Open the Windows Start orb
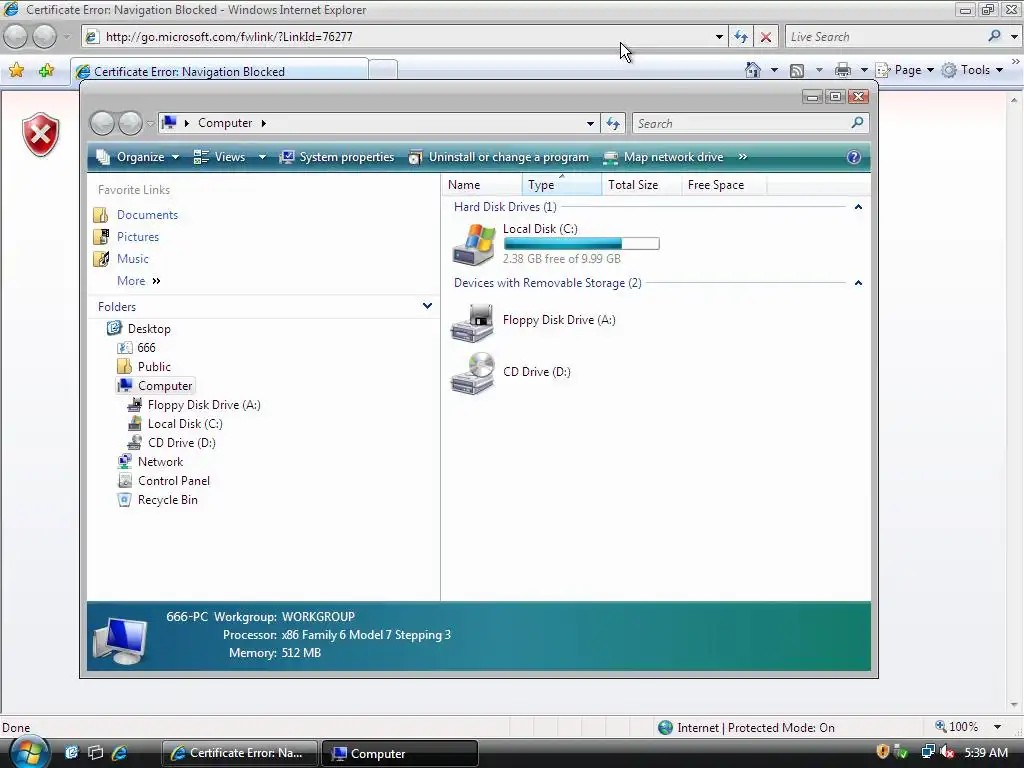1024x768 pixels. click(x=29, y=752)
